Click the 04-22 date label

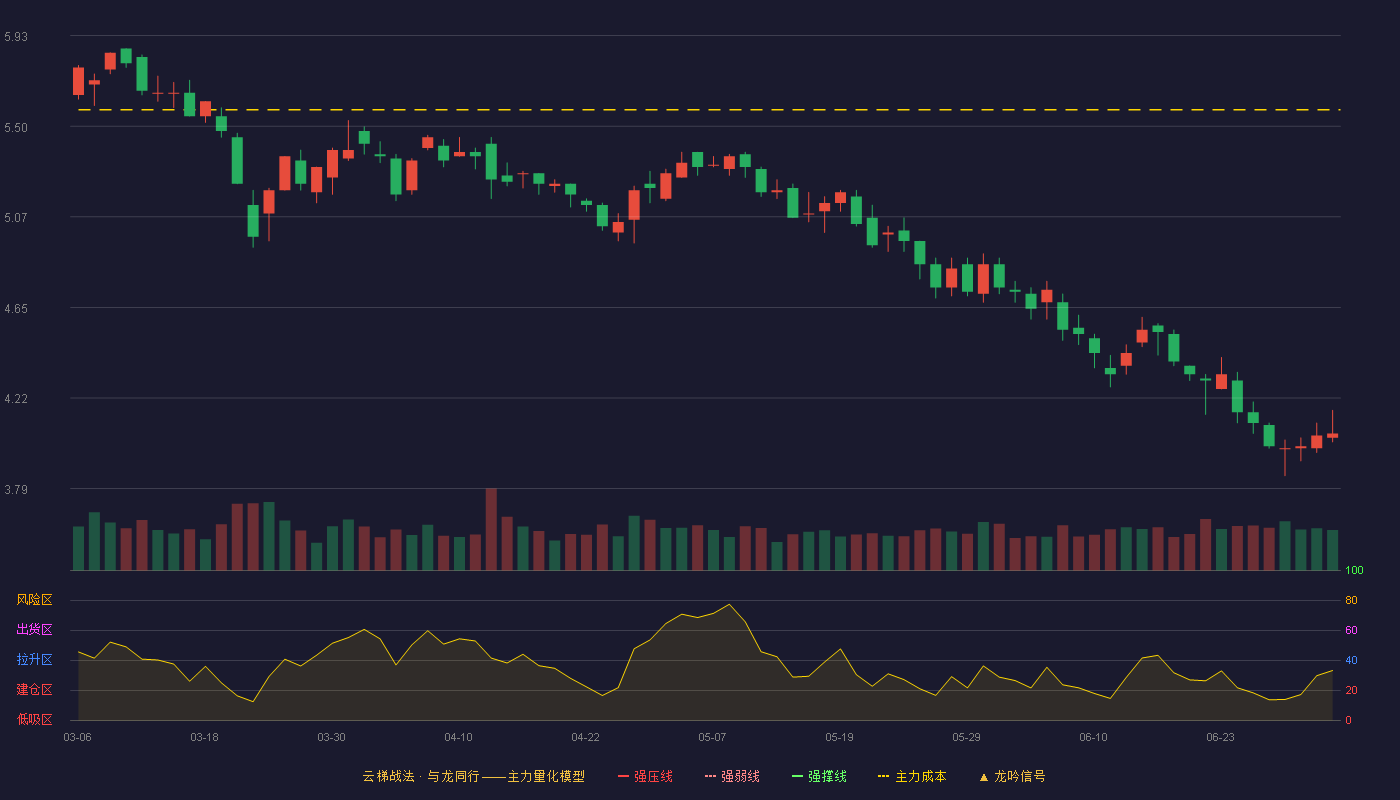585,737
